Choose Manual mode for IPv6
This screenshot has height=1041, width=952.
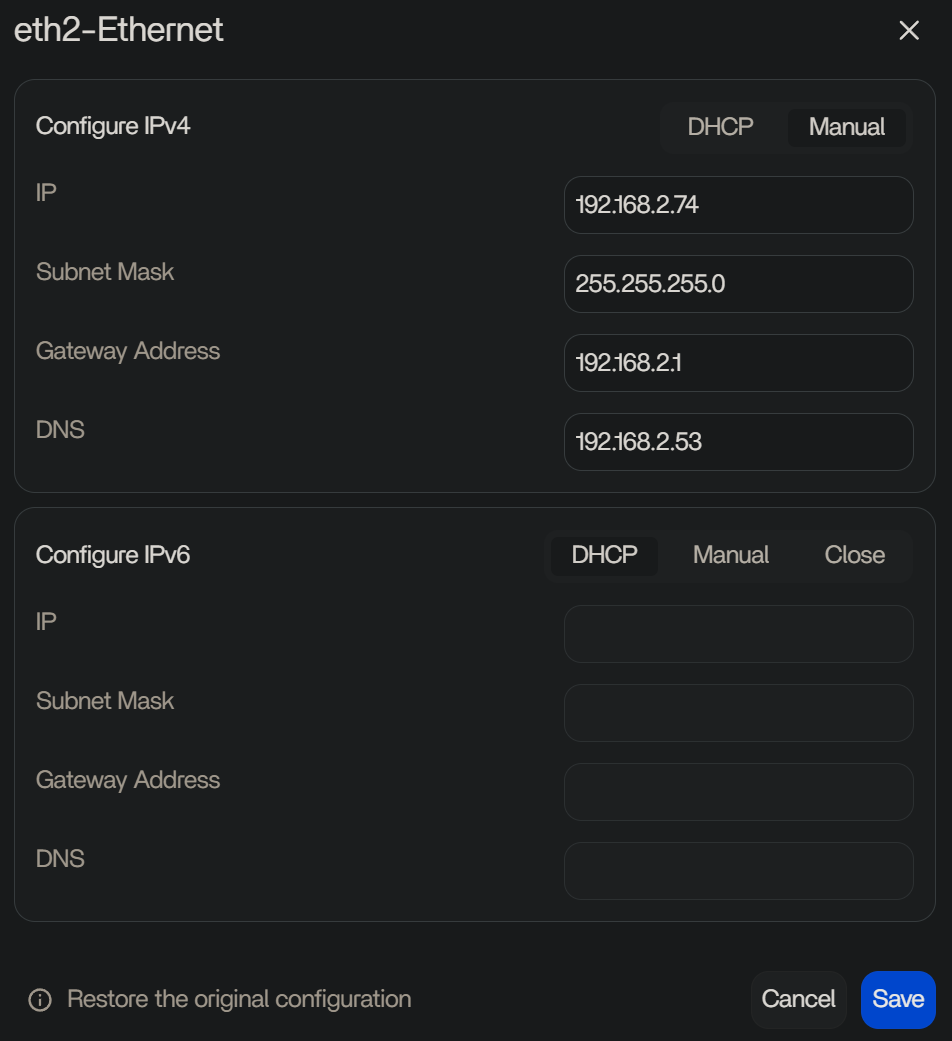731,555
